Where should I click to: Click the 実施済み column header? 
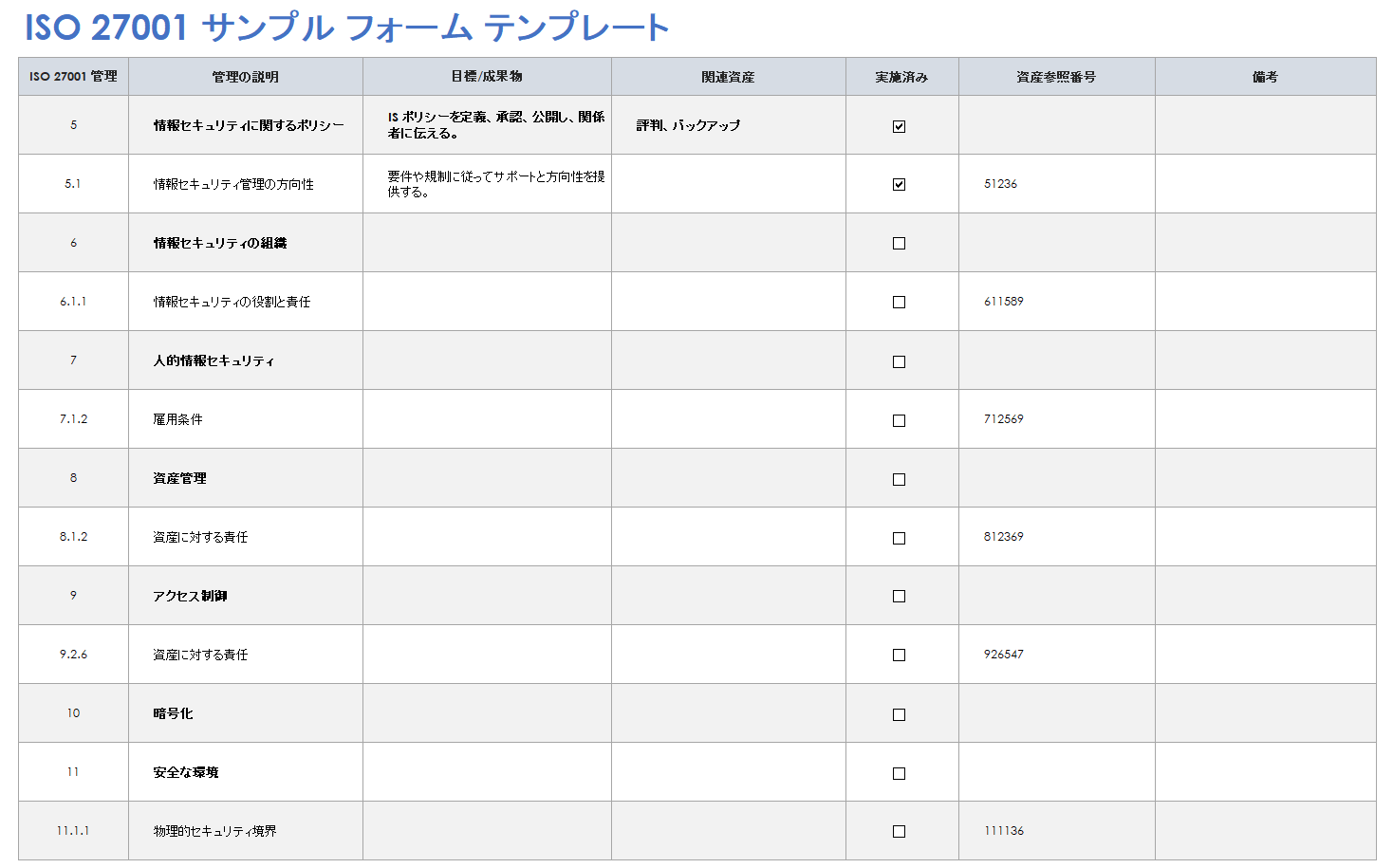(902, 77)
